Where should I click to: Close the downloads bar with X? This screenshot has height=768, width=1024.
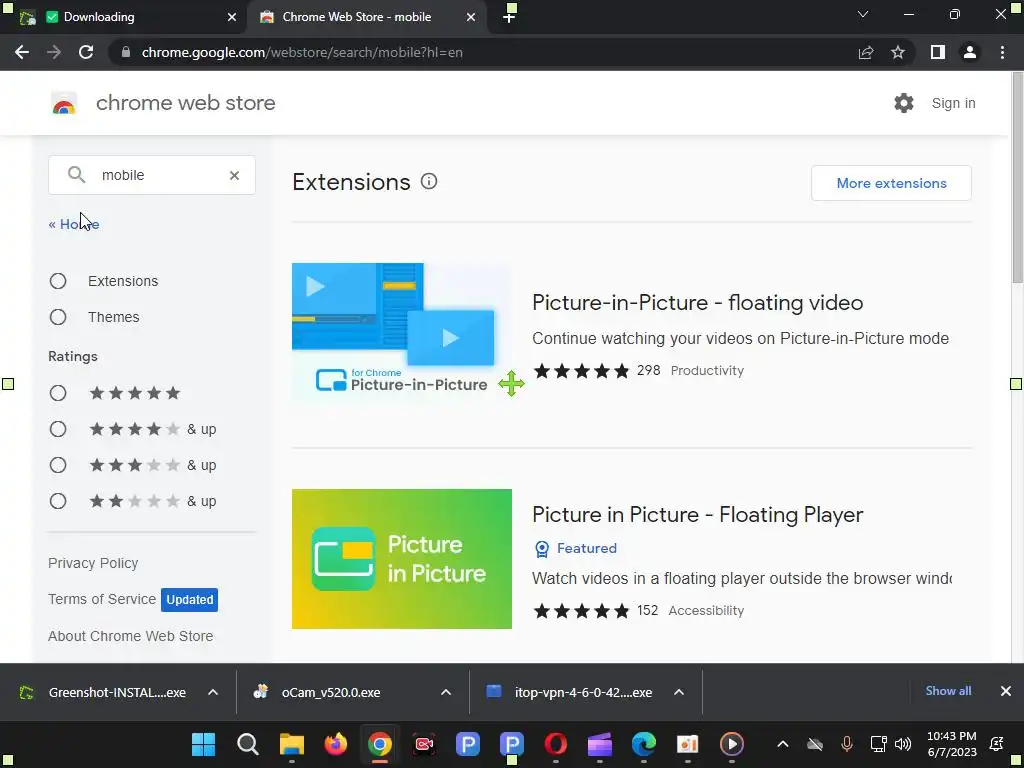(1006, 691)
